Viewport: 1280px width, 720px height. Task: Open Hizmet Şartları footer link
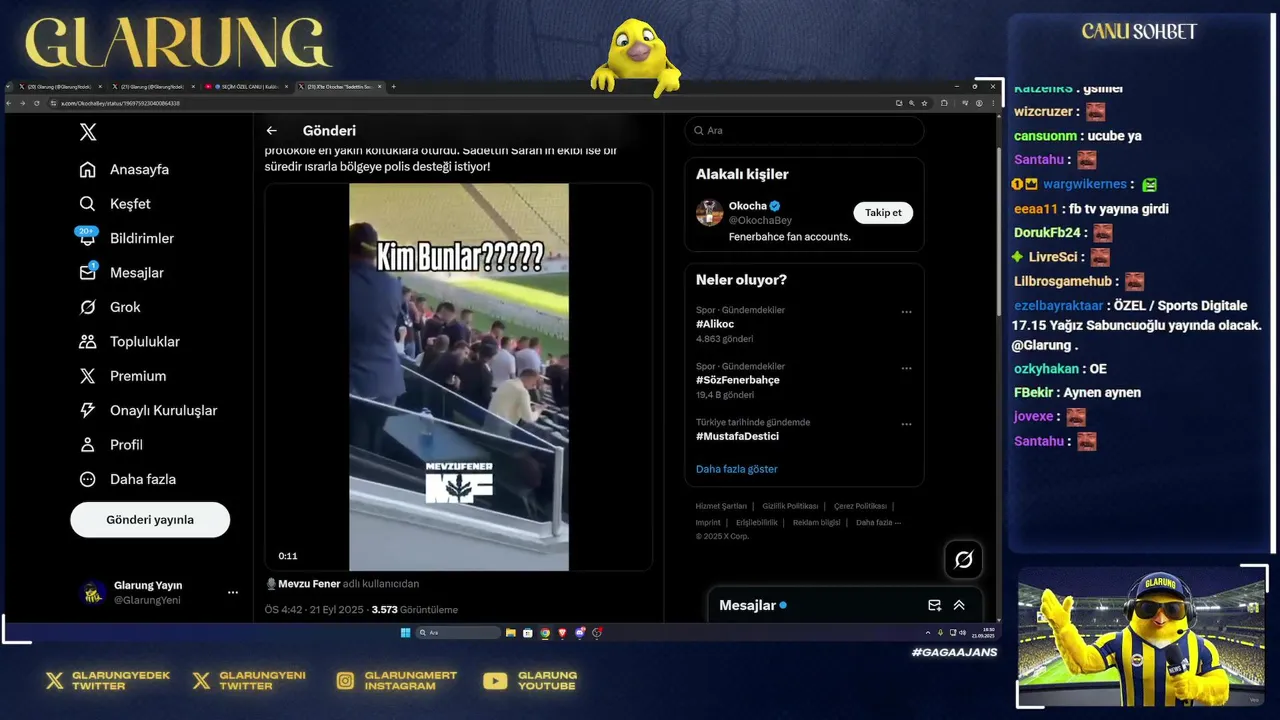(721, 506)
